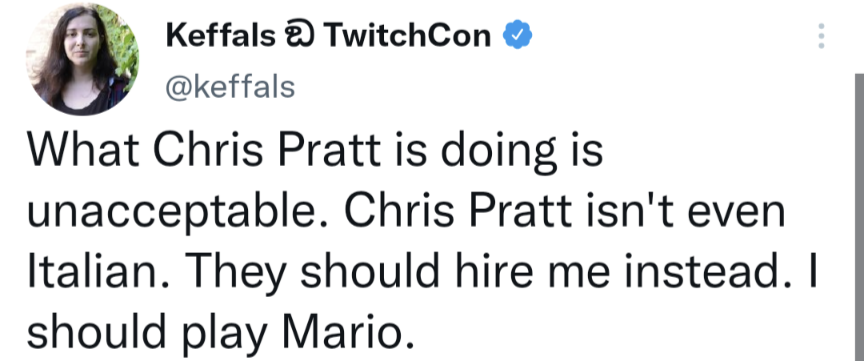
Task: Click "Chris Pratt" in the first line
Action: (x=267, y=149)
